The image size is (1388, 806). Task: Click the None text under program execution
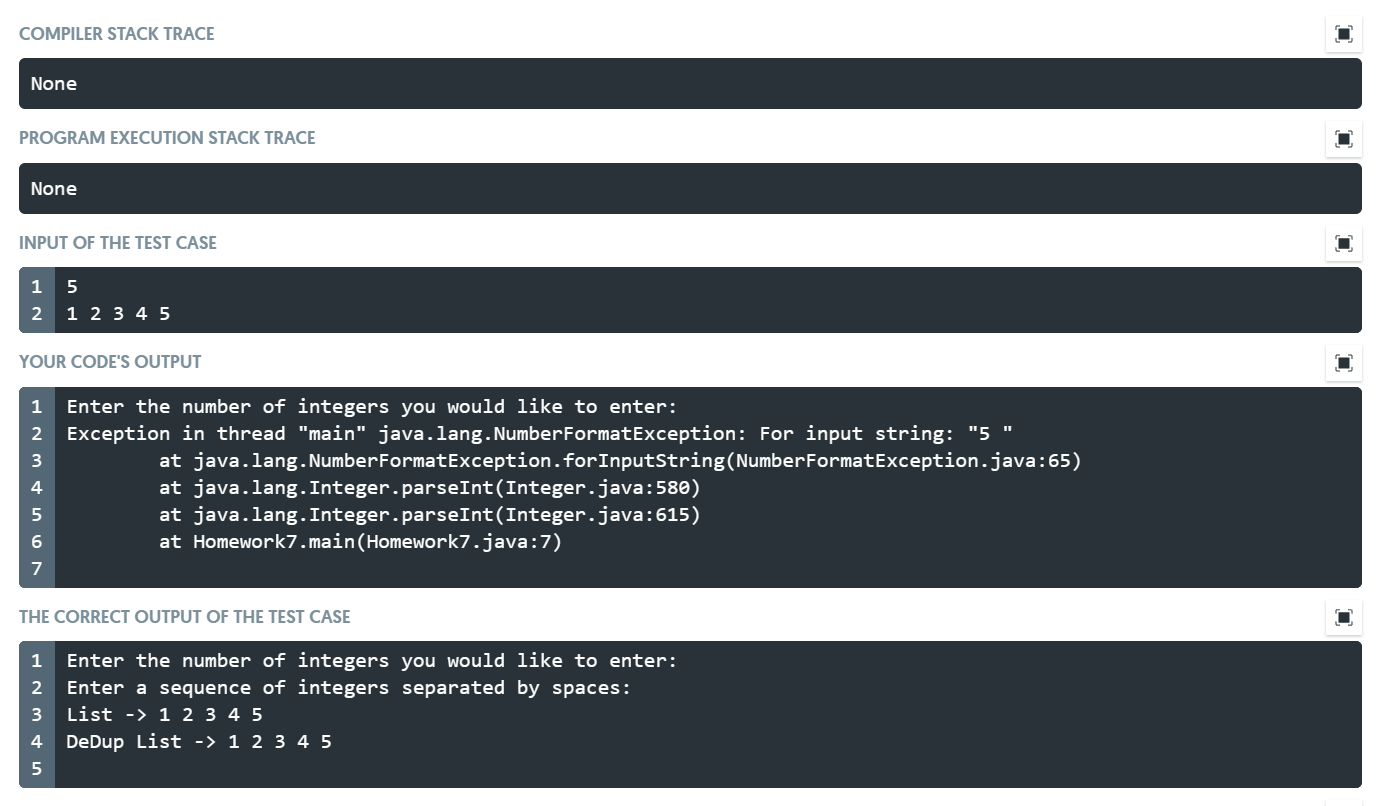tap(54, 188)
